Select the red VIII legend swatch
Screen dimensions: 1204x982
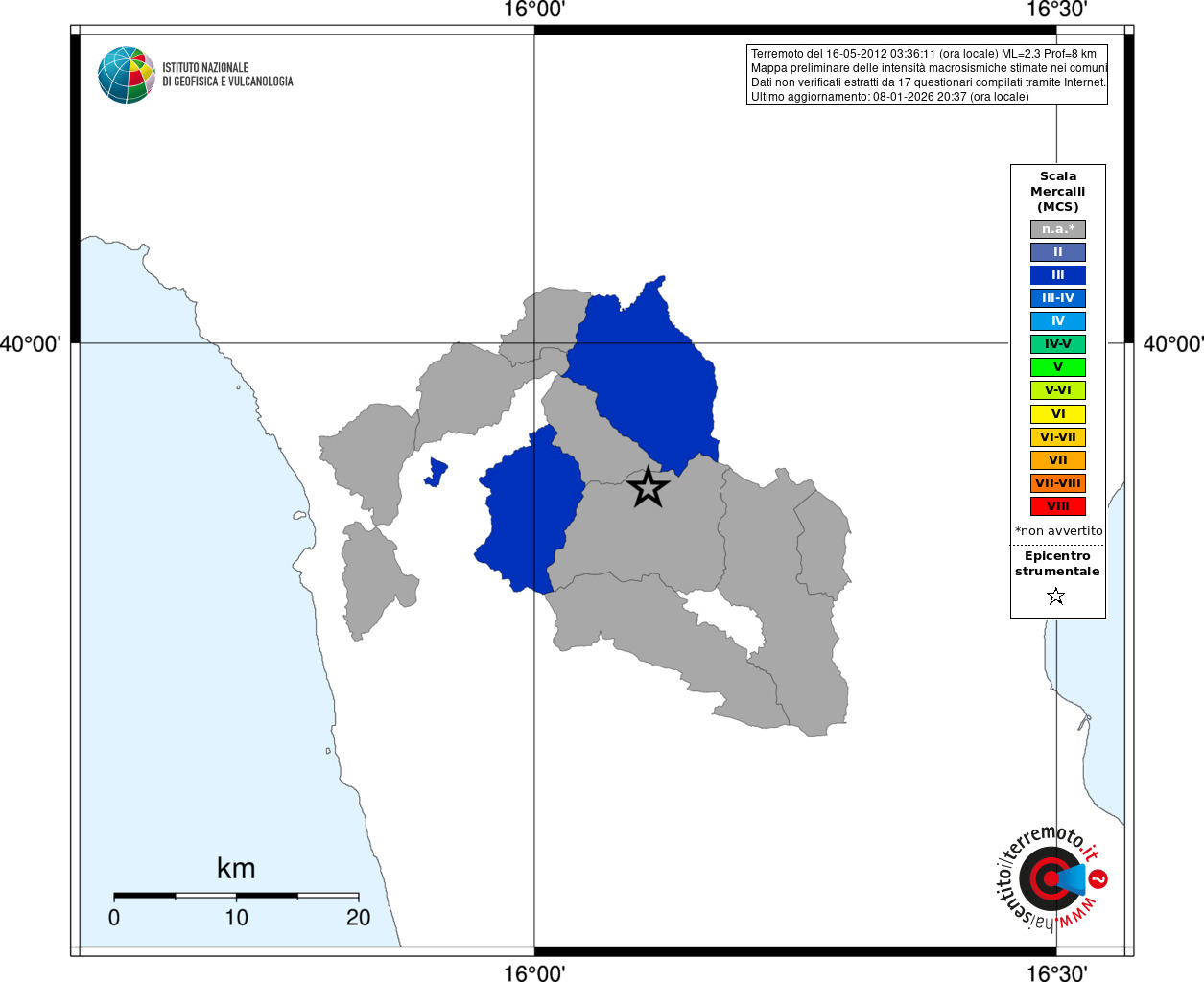pyautogui.click(x=1058, y=506)
